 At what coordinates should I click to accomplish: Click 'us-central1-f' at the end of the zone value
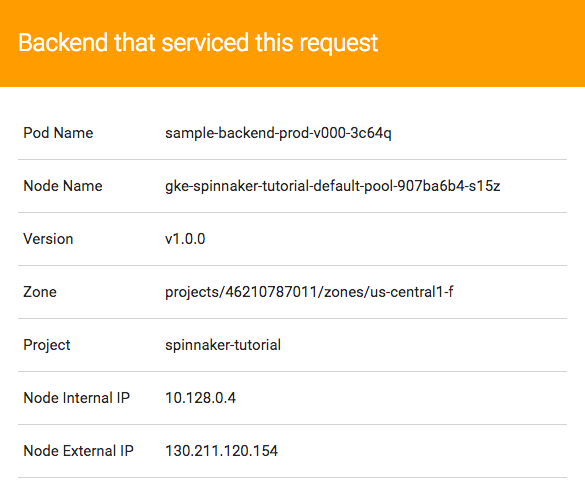[412, 292]
